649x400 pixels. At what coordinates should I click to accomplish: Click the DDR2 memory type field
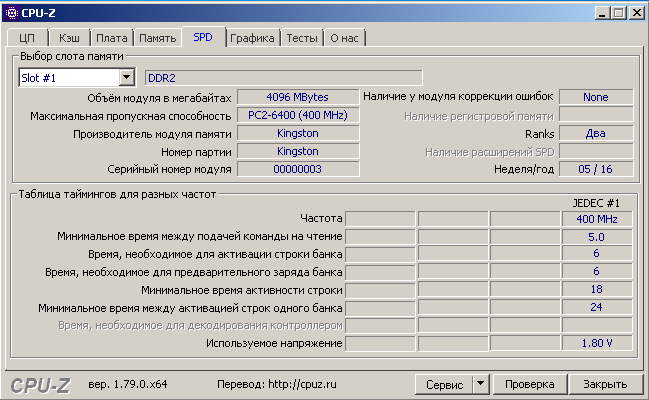point(284,78)
